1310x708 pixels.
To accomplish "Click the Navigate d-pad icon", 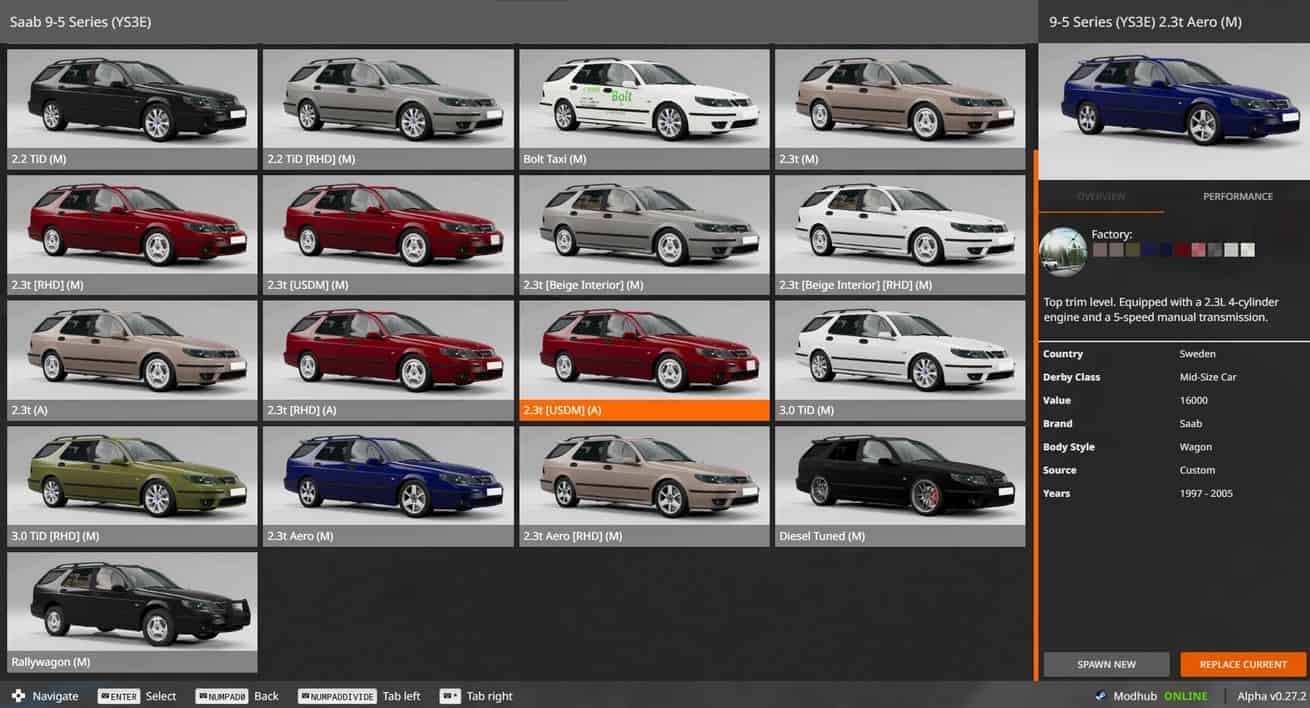I will tap(18, 696).
